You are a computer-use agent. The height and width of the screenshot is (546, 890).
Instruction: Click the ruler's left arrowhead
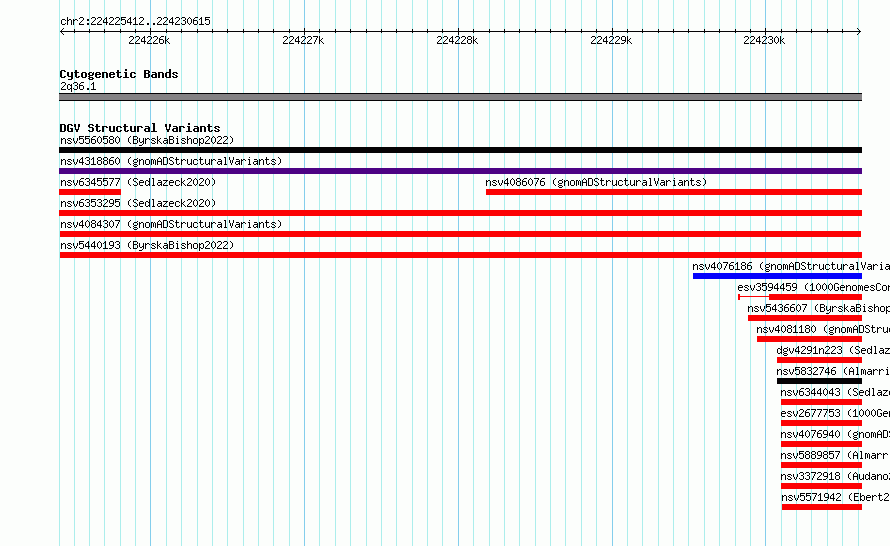click(x=62, y=31)
